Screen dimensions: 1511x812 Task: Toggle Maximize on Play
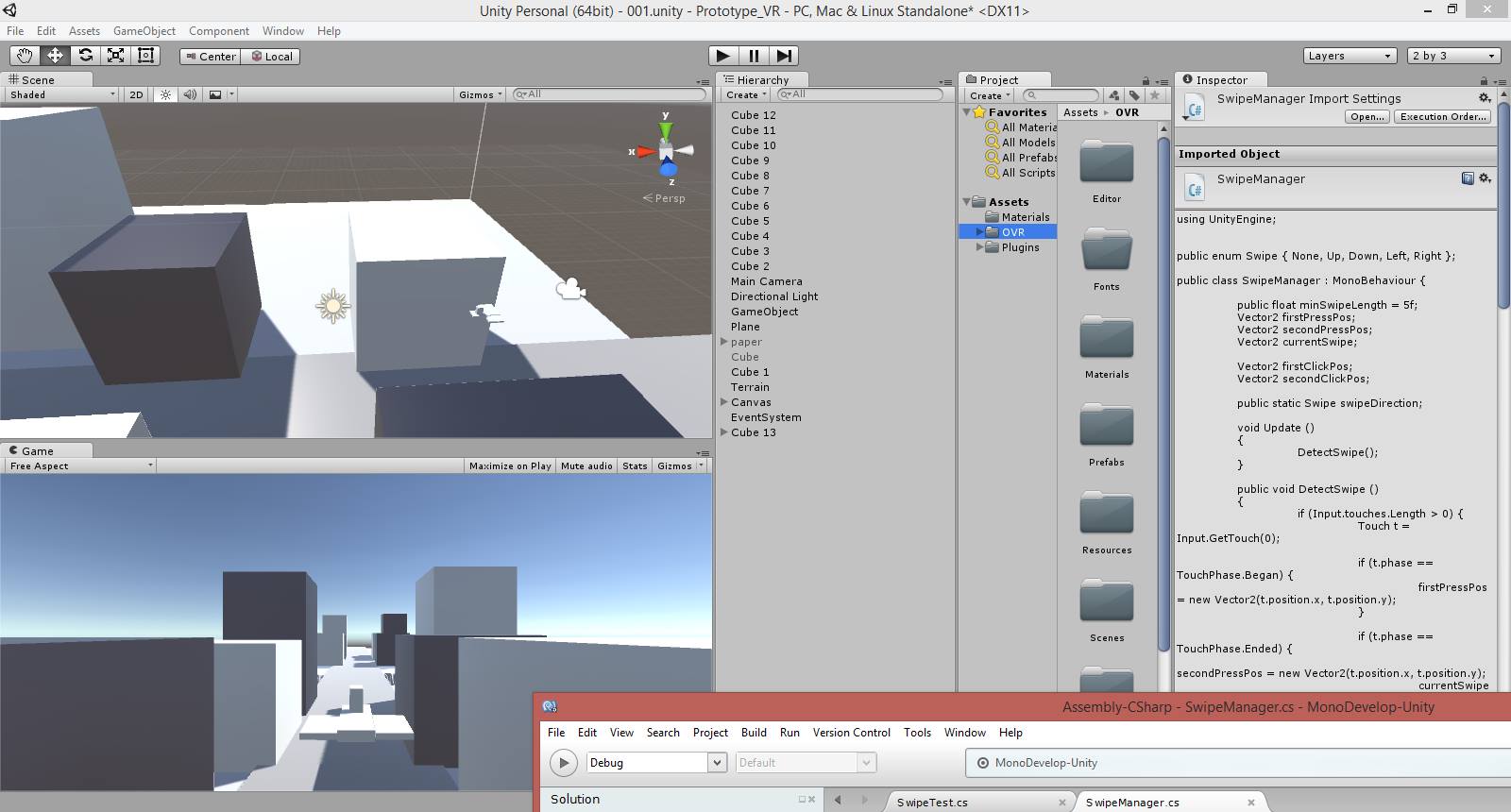(510, 465)
